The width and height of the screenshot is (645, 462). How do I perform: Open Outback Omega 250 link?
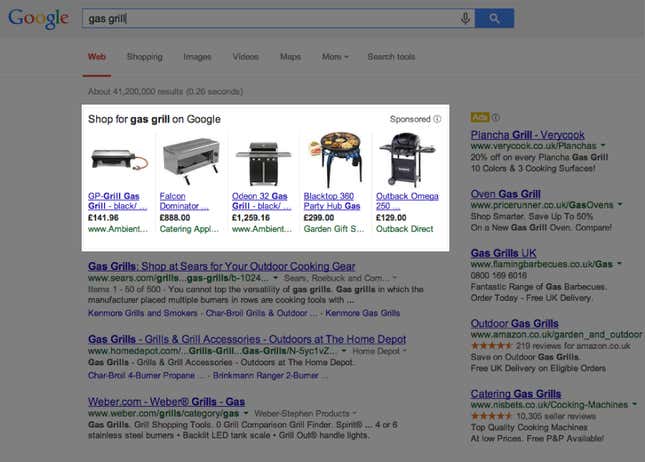(407, 201)
